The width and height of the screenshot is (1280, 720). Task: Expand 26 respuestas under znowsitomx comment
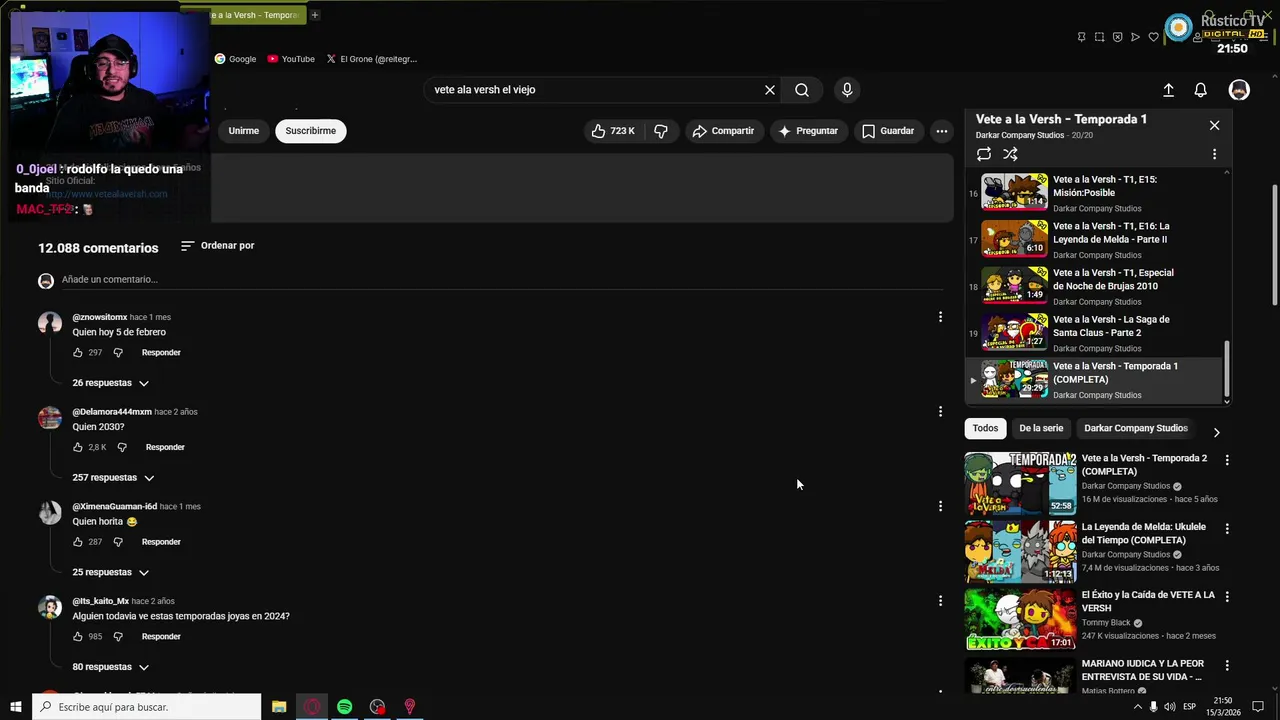110,383
